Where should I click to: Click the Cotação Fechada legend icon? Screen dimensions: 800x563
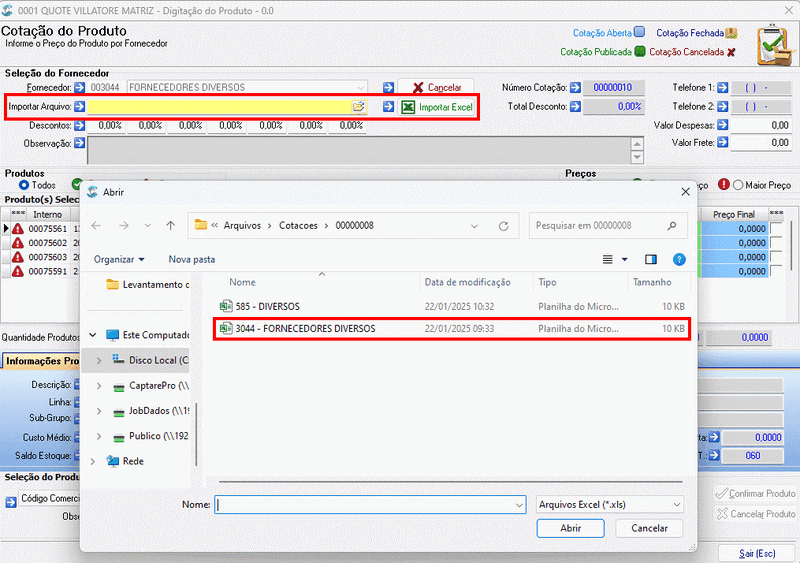(731, 33)
